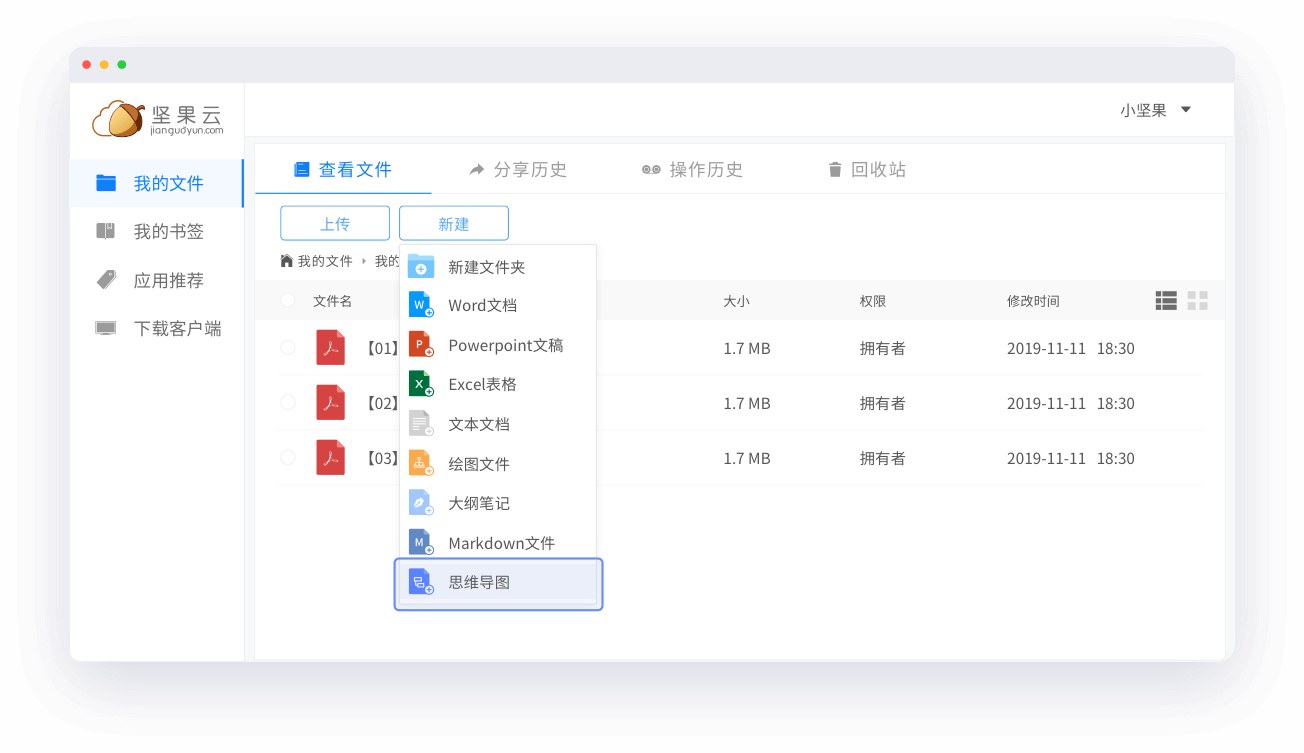
Task: Click the 新建文件夹 folder icon
Action: (x=421, y=267)
